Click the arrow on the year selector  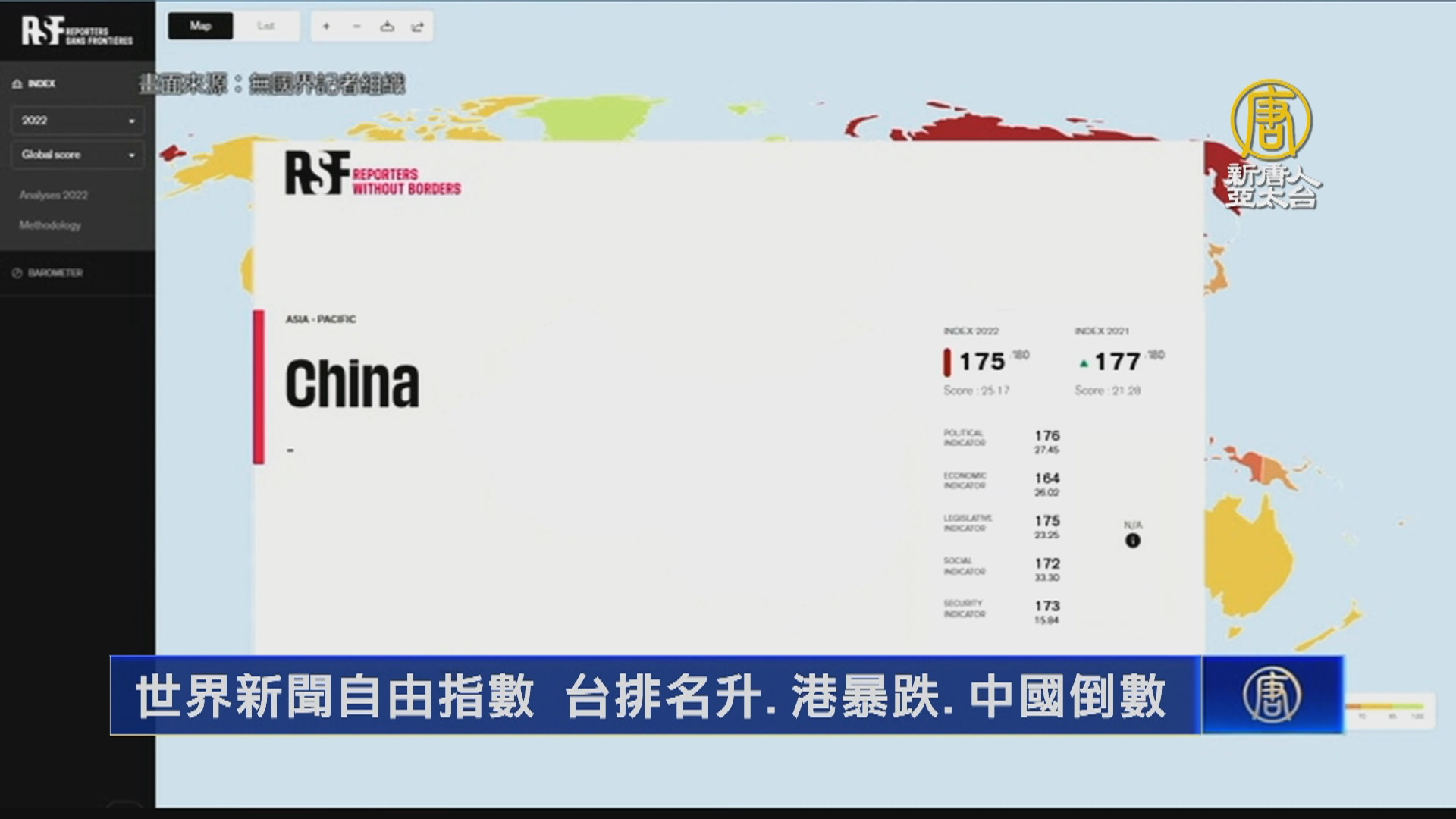[132, 121]
